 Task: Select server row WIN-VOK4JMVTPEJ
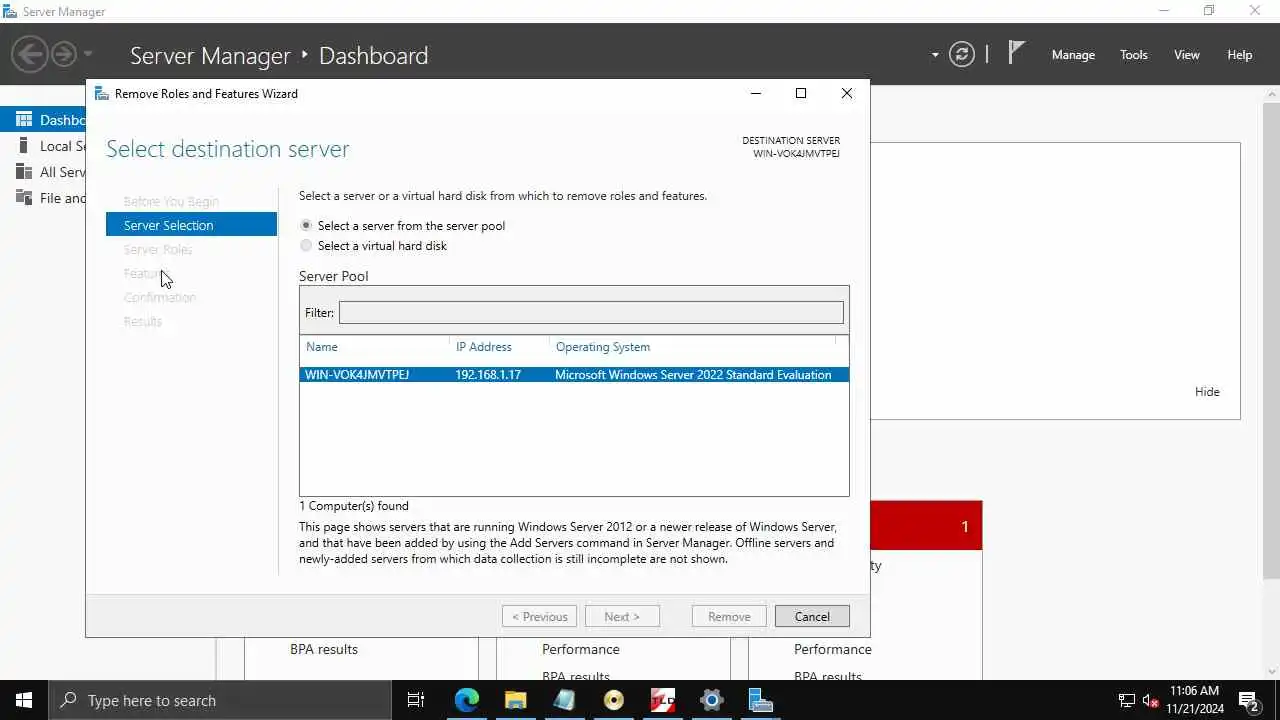coord(574,375)
